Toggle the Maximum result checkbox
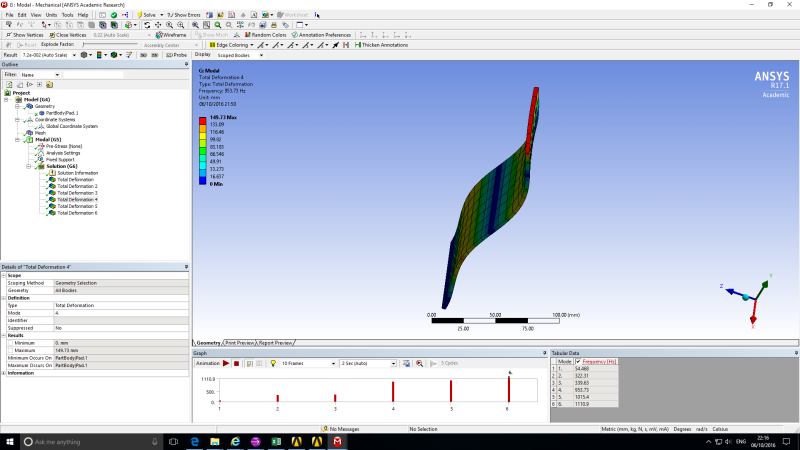 [x=10, y=351]
